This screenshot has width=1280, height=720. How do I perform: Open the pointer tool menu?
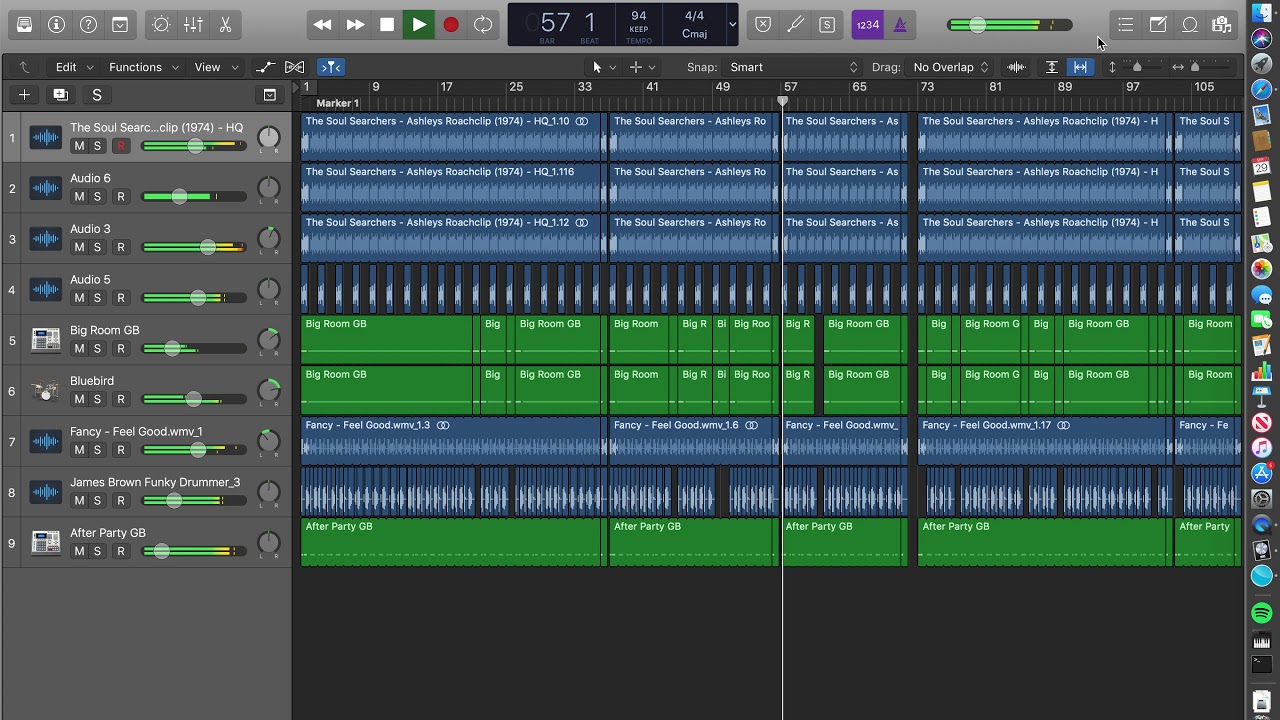pos(603,67)
